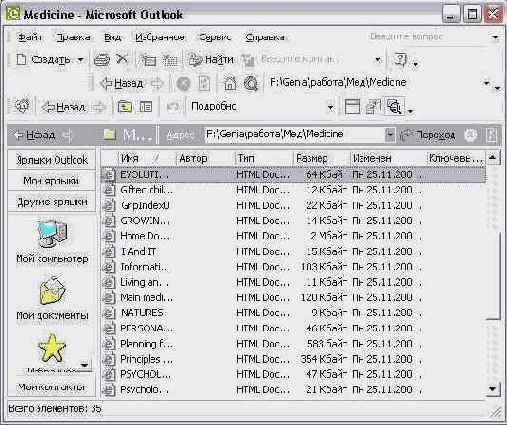Screen dimensions: 507x425
Task: Select the Principles ... file
Action: click(x=146, y=359)
